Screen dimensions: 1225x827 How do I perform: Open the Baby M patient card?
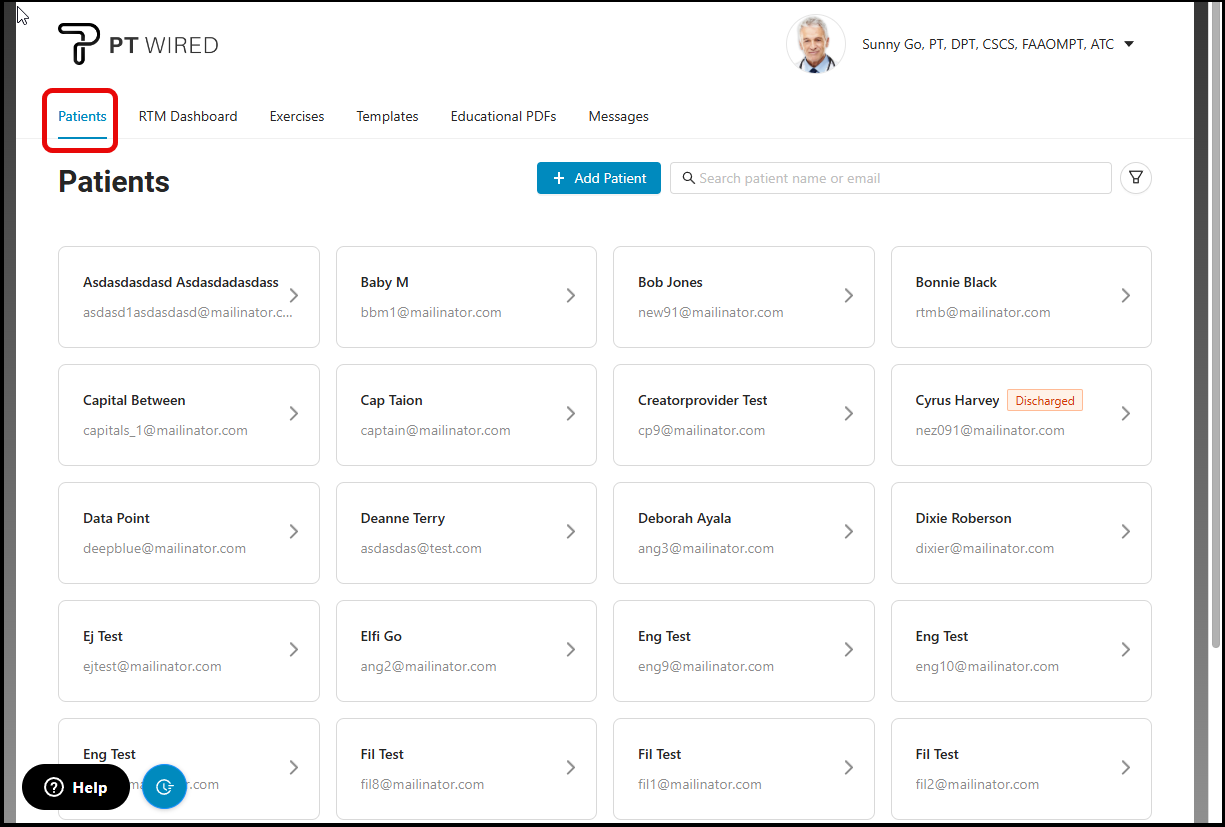pyautogui.click(x=465, y=297)
